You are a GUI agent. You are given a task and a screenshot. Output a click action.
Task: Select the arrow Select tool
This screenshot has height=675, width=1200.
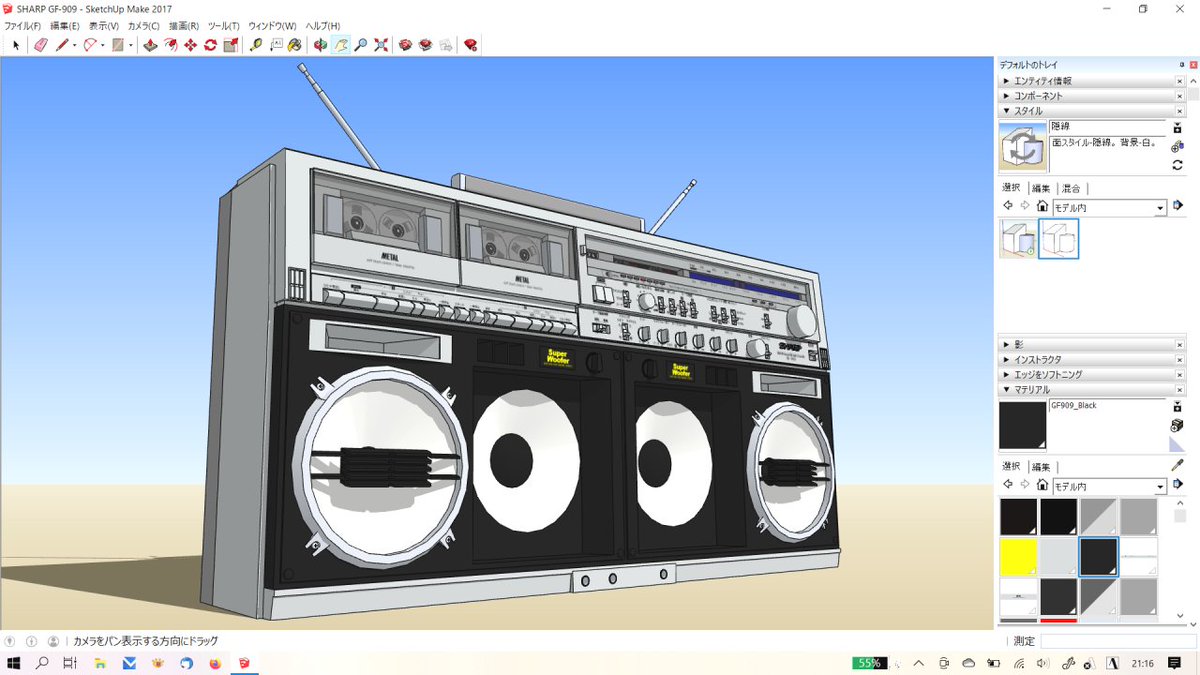pyautogui.click(x=16, y=45)
